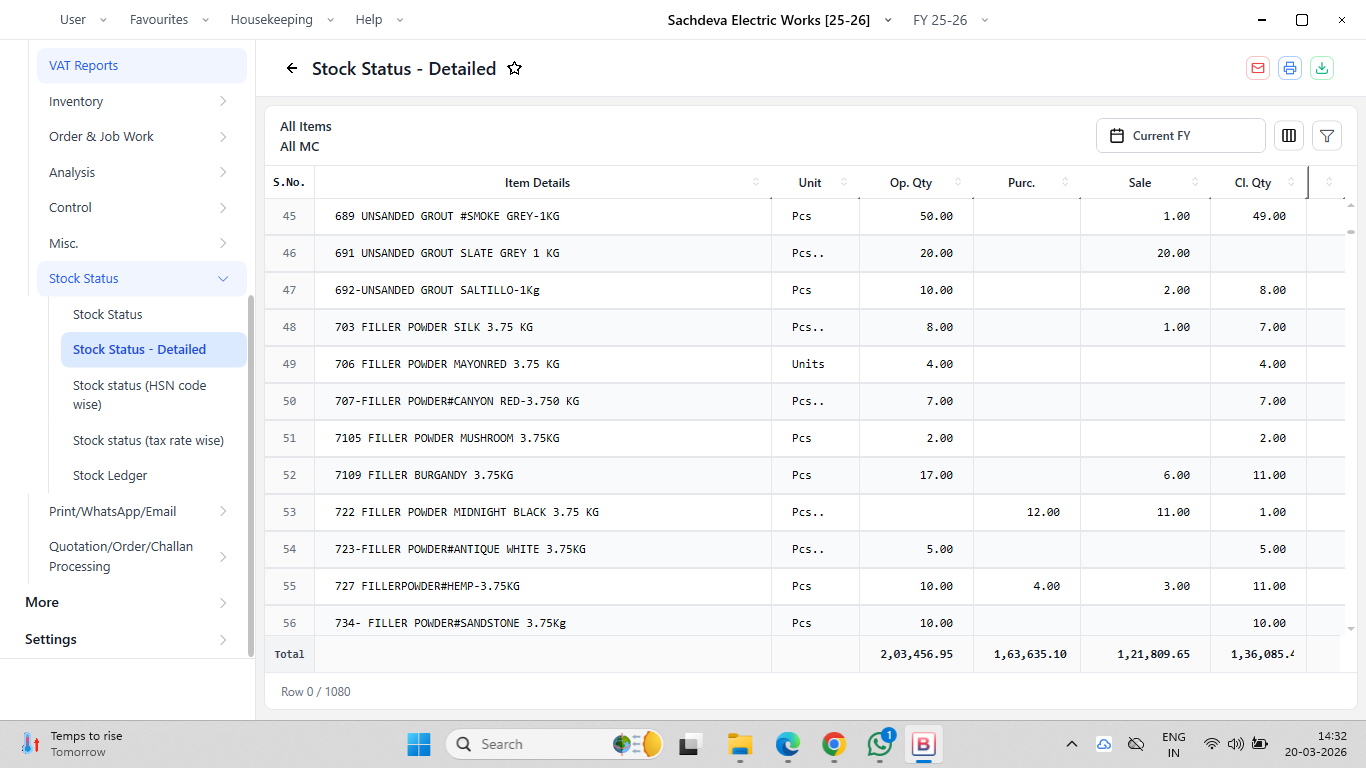
Task: Click the S.No. column header
Action: tap(289, 182)
